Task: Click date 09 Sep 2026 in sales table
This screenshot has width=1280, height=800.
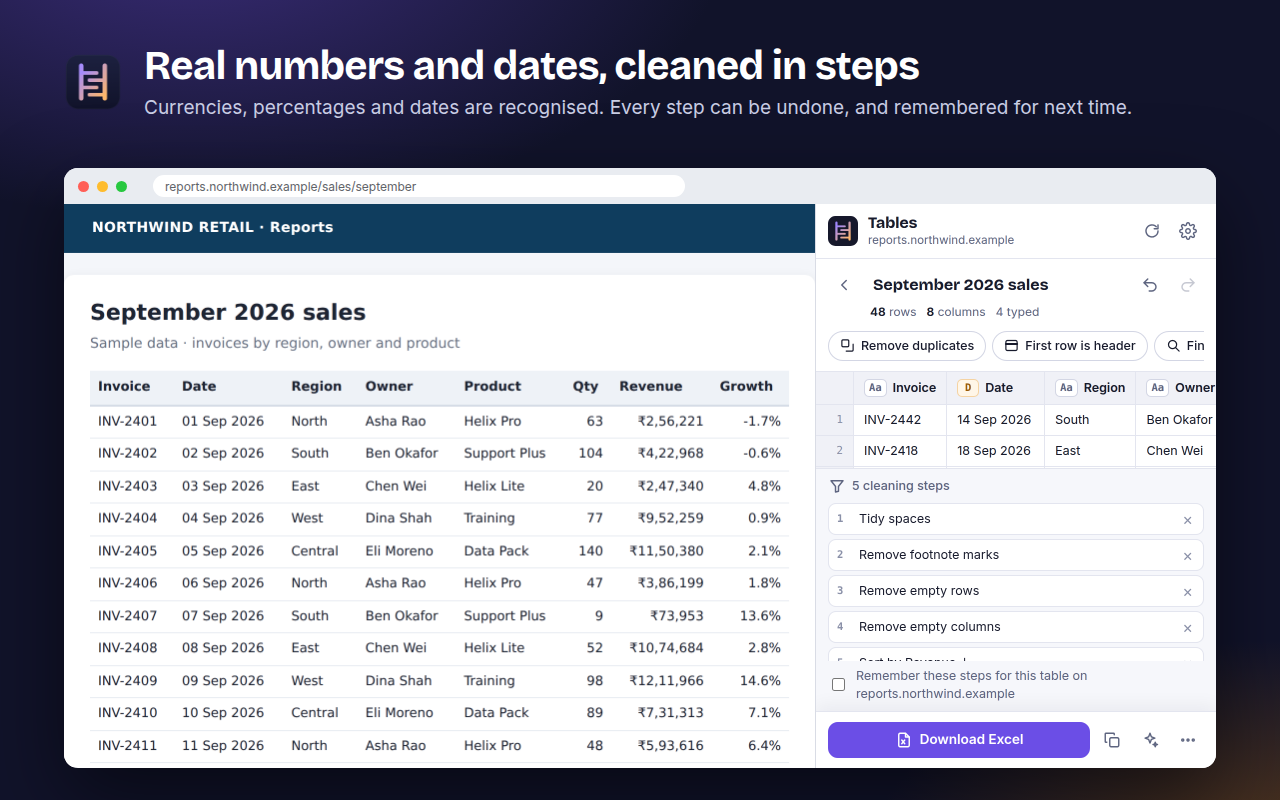Action: pos(223,681)
